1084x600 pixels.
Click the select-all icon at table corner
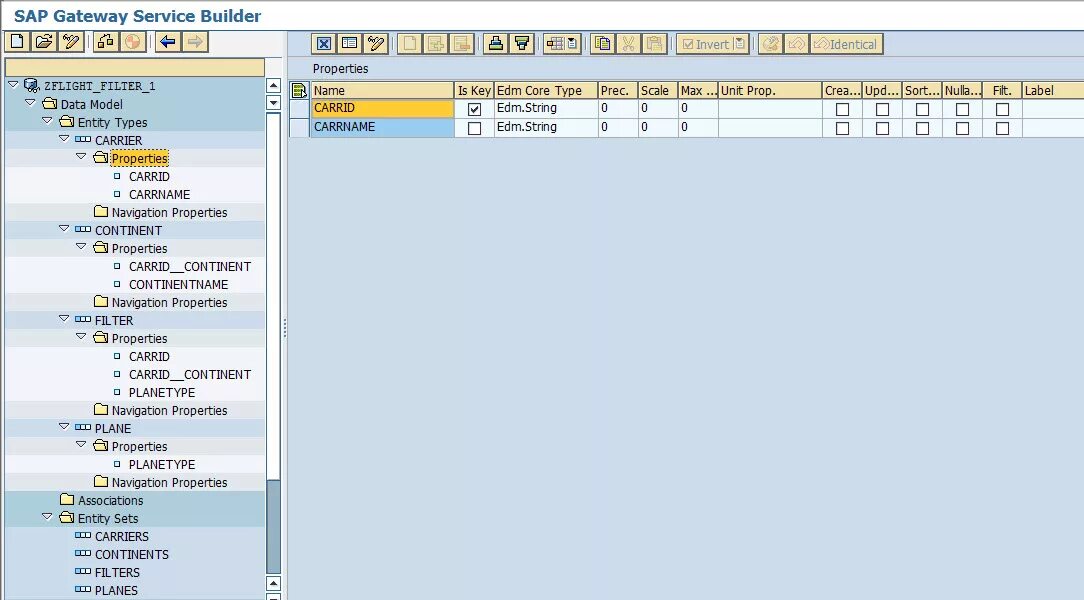point(299,91)
